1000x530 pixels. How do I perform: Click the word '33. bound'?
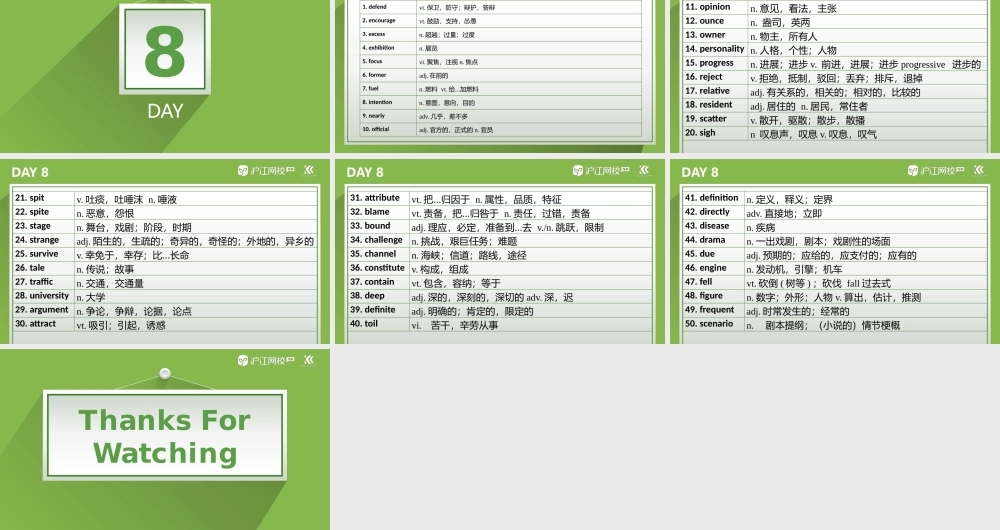370,226
